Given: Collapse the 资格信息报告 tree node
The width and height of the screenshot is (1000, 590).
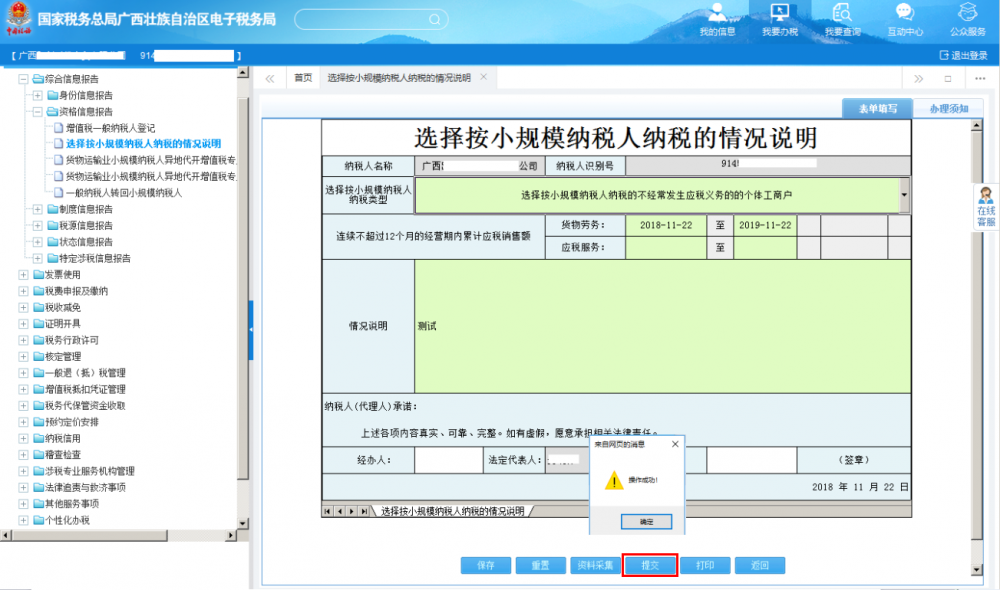Looking at the screenshot, I should [38, 112].
